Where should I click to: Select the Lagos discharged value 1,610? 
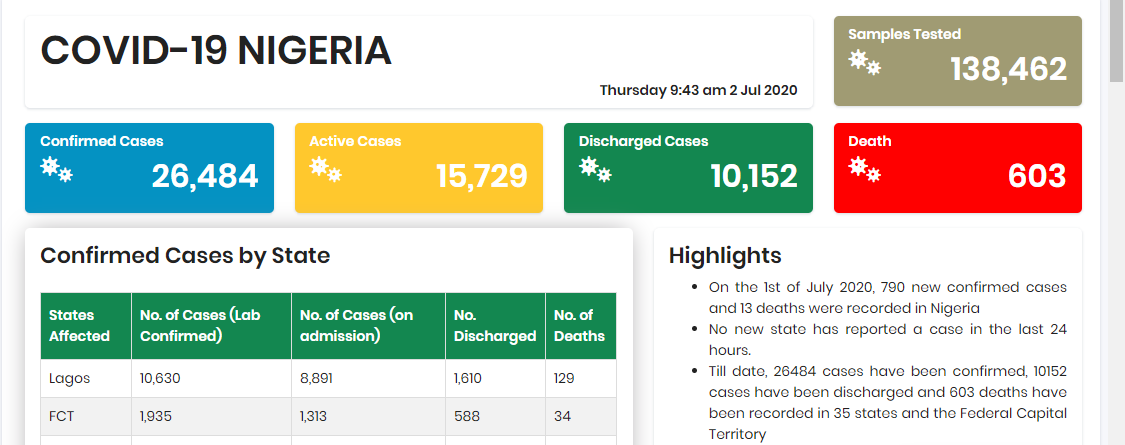(x=468, y=378)
